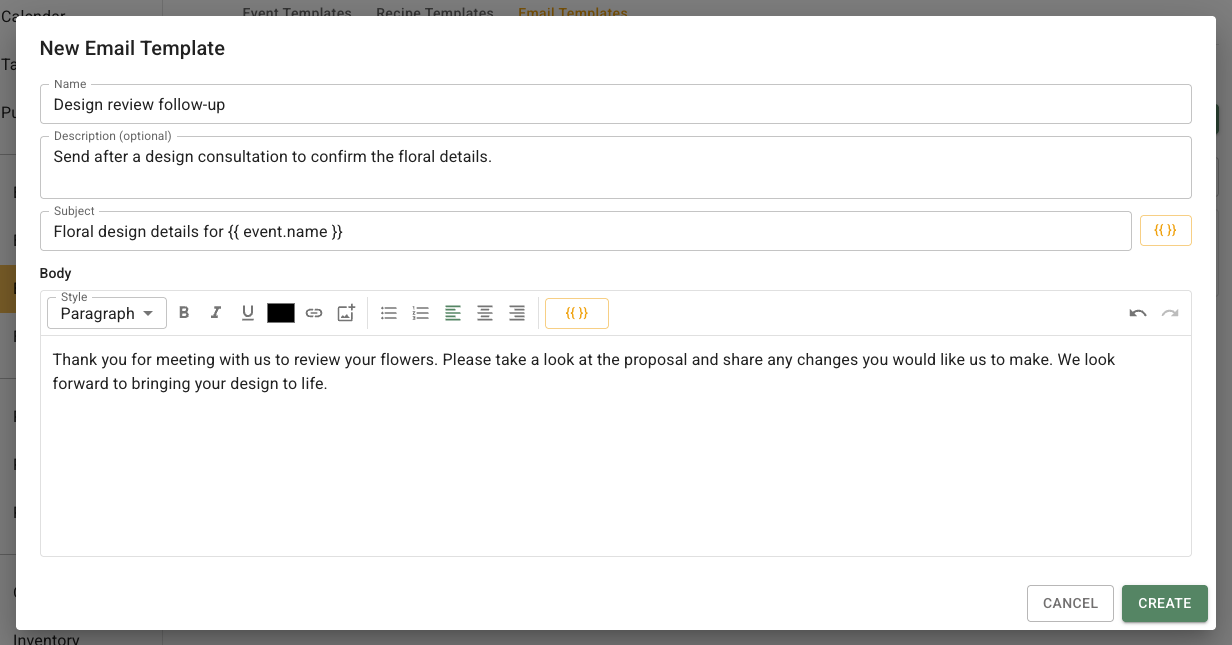Center-align the body text
This screenshot has width=1232, height=645.
[485, 313]
